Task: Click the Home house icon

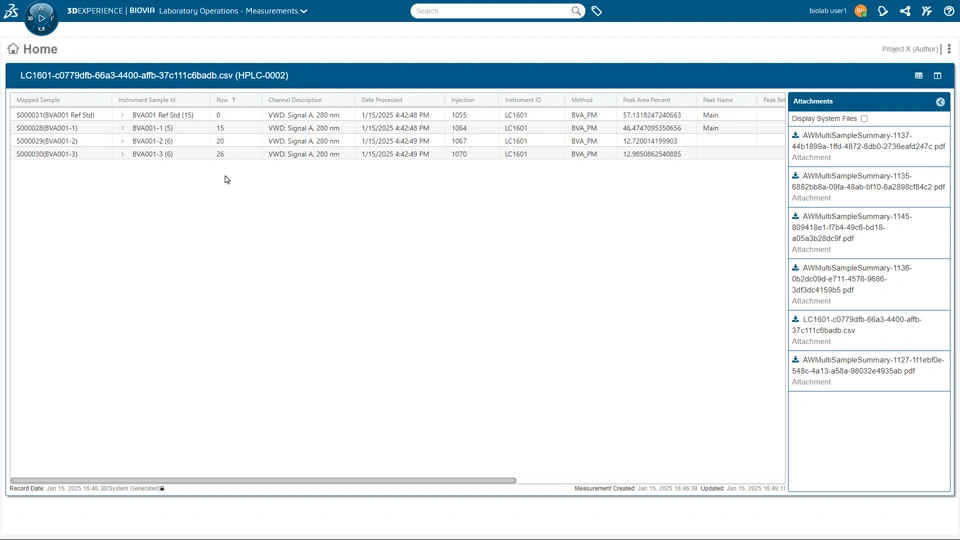Action: [x=13, y=48]
